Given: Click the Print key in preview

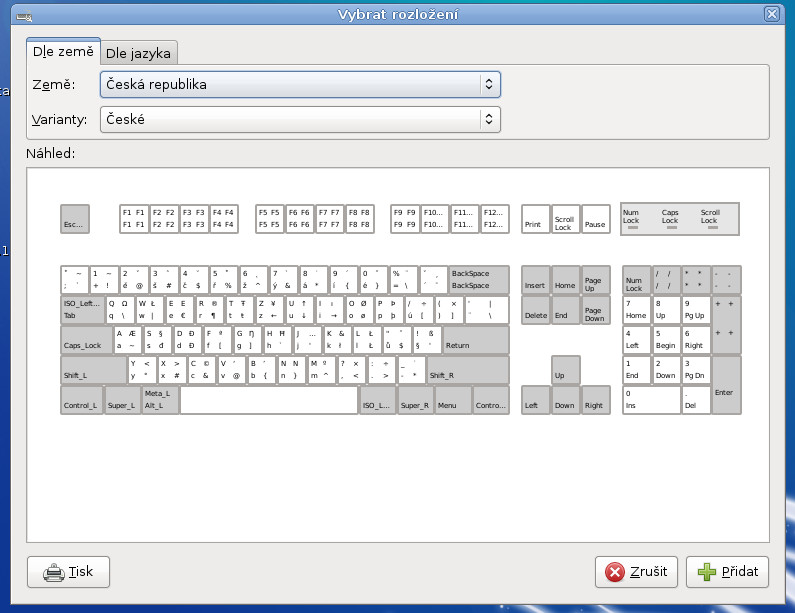Looking at the screenshot, I should [535, 219].
